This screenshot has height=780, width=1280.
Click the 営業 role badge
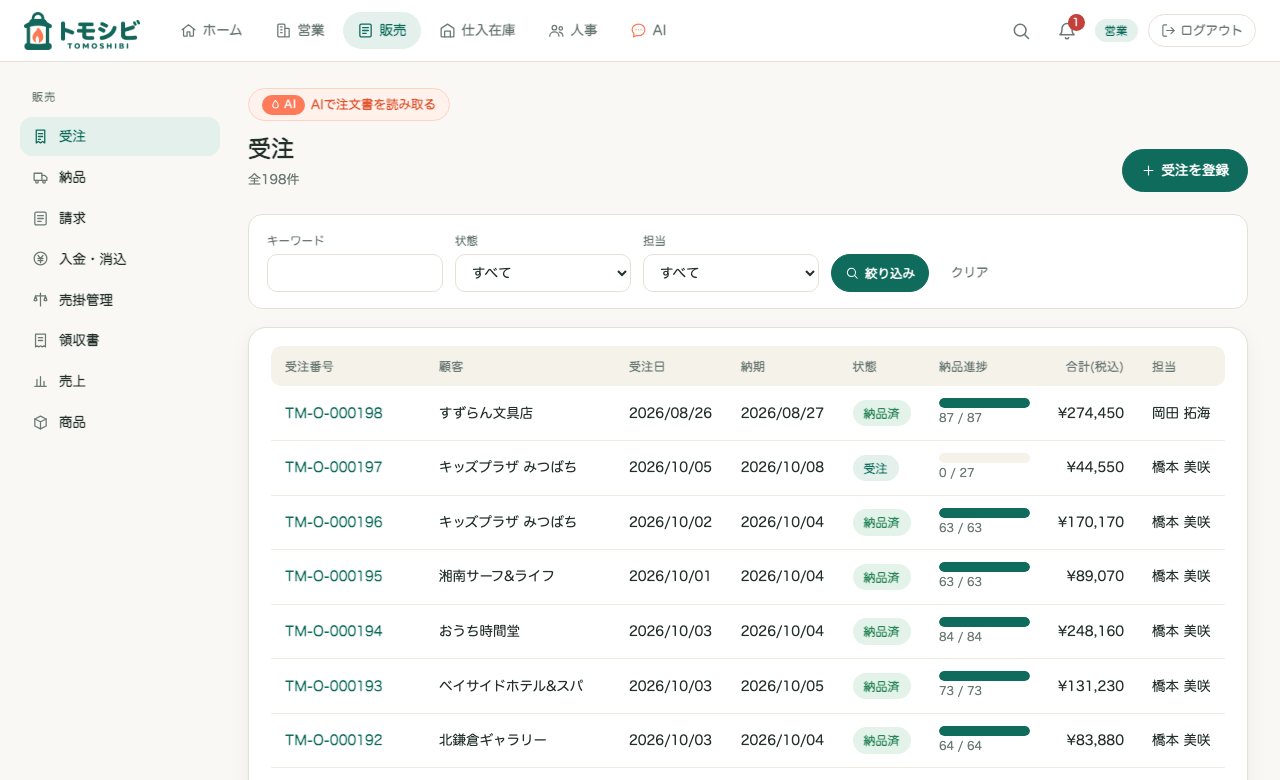tap(1116, 31)
